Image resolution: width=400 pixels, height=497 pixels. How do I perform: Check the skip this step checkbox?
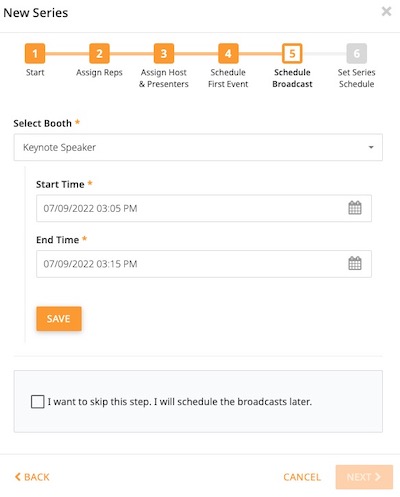point(38,401)
